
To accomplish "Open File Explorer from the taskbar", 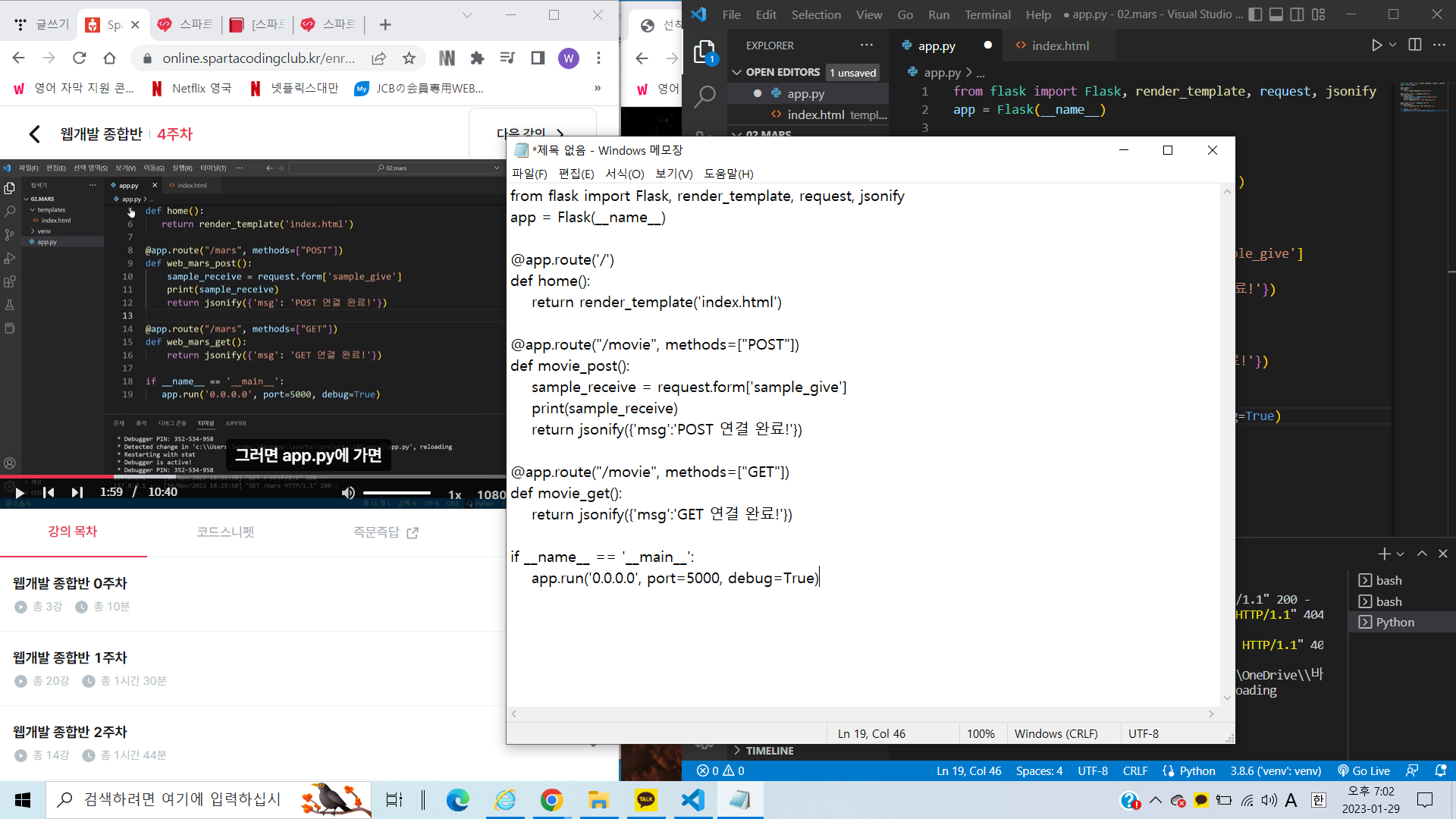I will click(599, 800).
